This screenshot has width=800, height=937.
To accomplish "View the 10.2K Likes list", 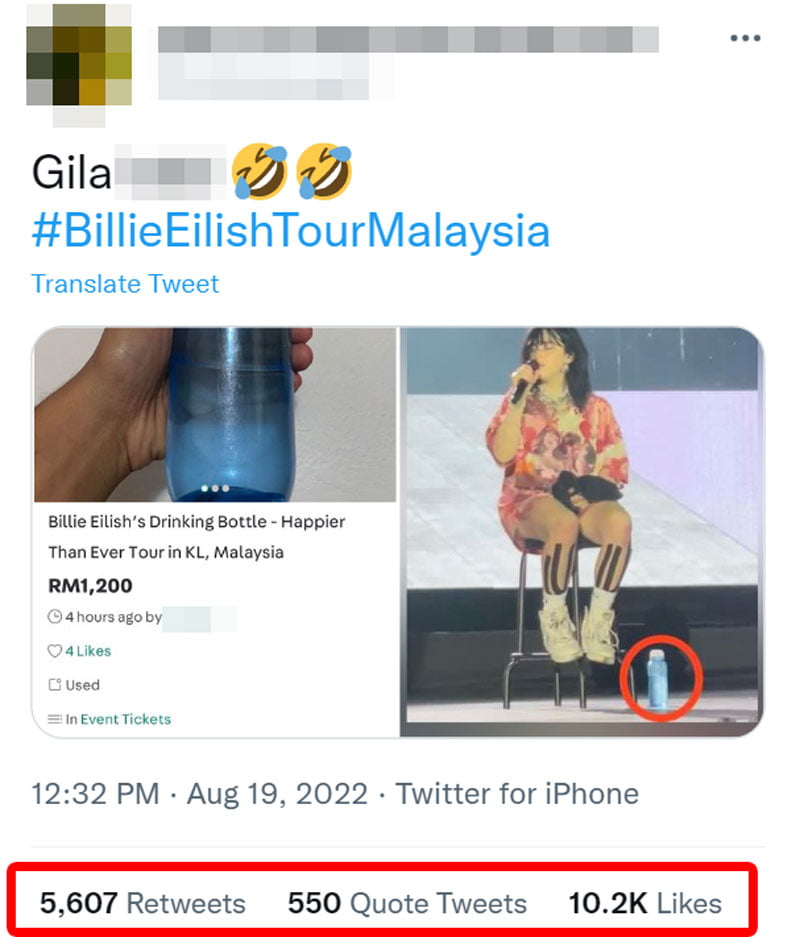I will (645, 903).
